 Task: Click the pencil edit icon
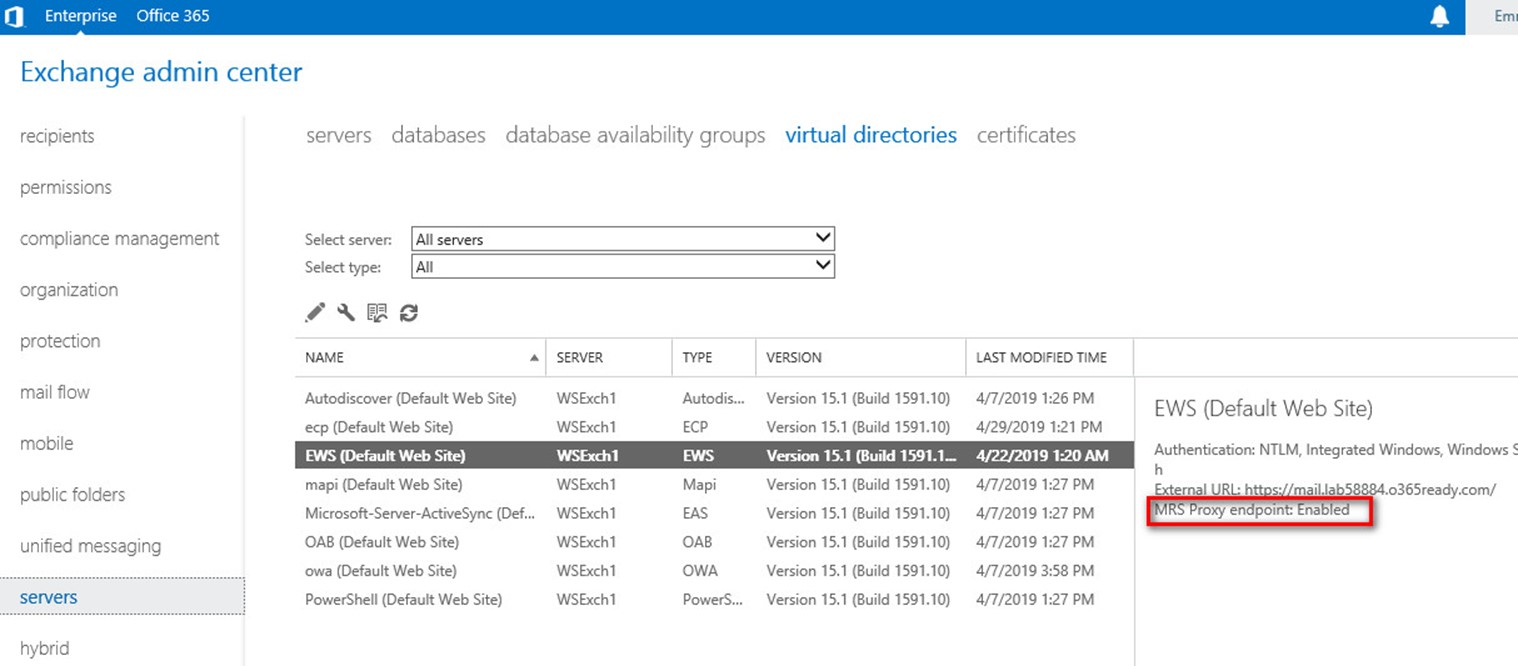point(315,313)
